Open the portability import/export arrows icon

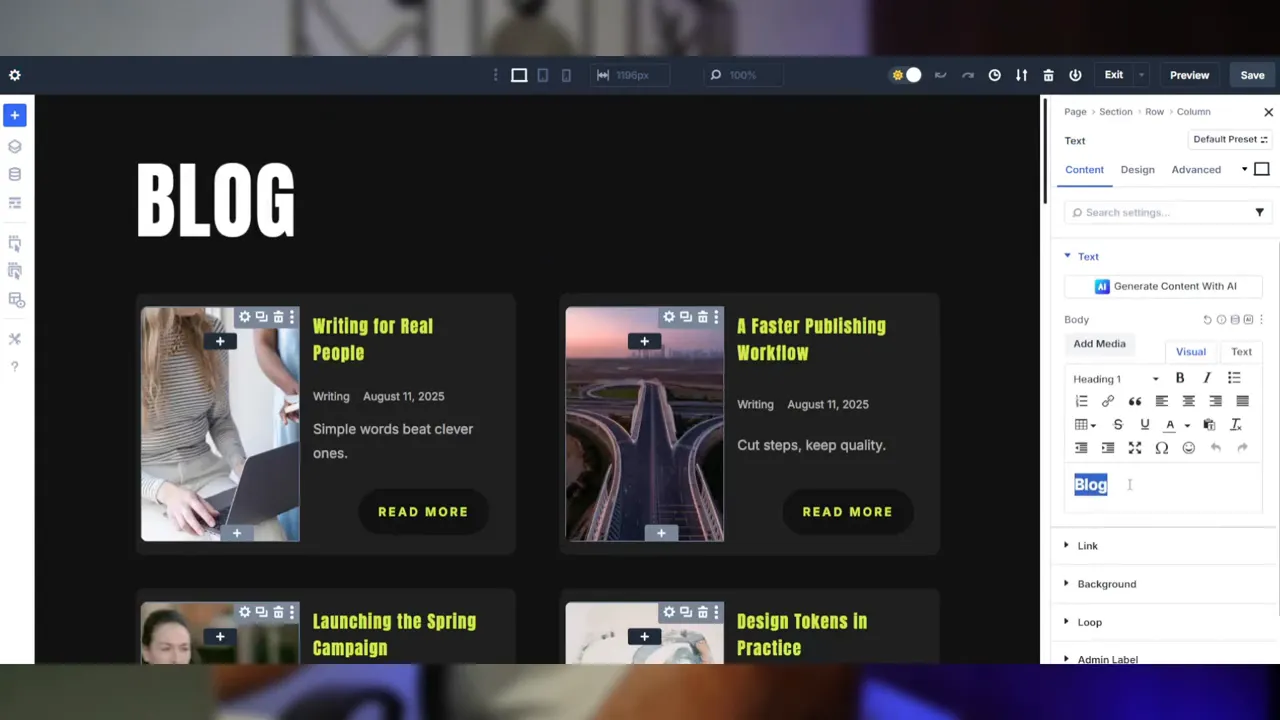(x=1021, y=75)
